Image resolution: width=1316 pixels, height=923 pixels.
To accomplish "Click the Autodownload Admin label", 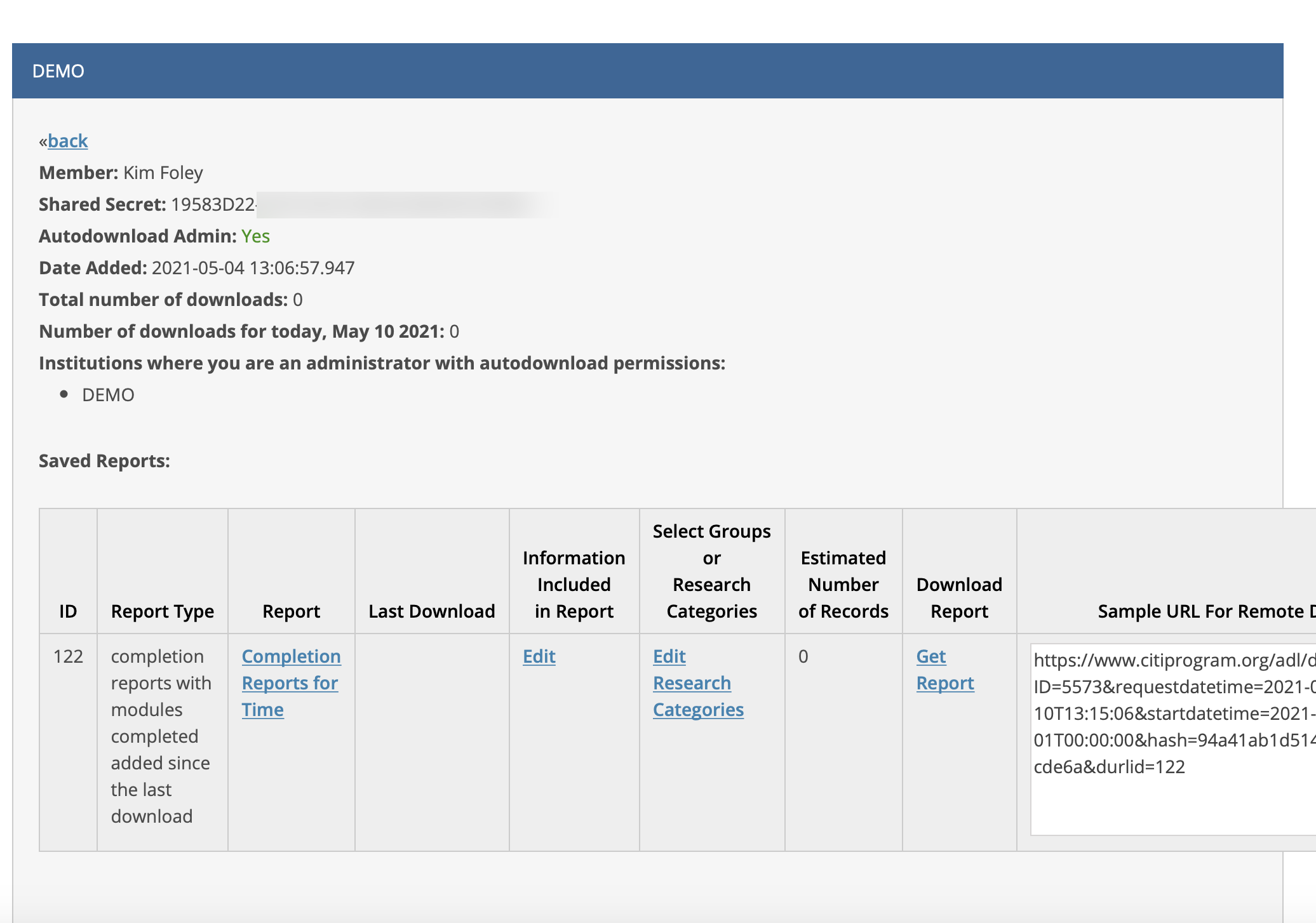I will point(138,236).
